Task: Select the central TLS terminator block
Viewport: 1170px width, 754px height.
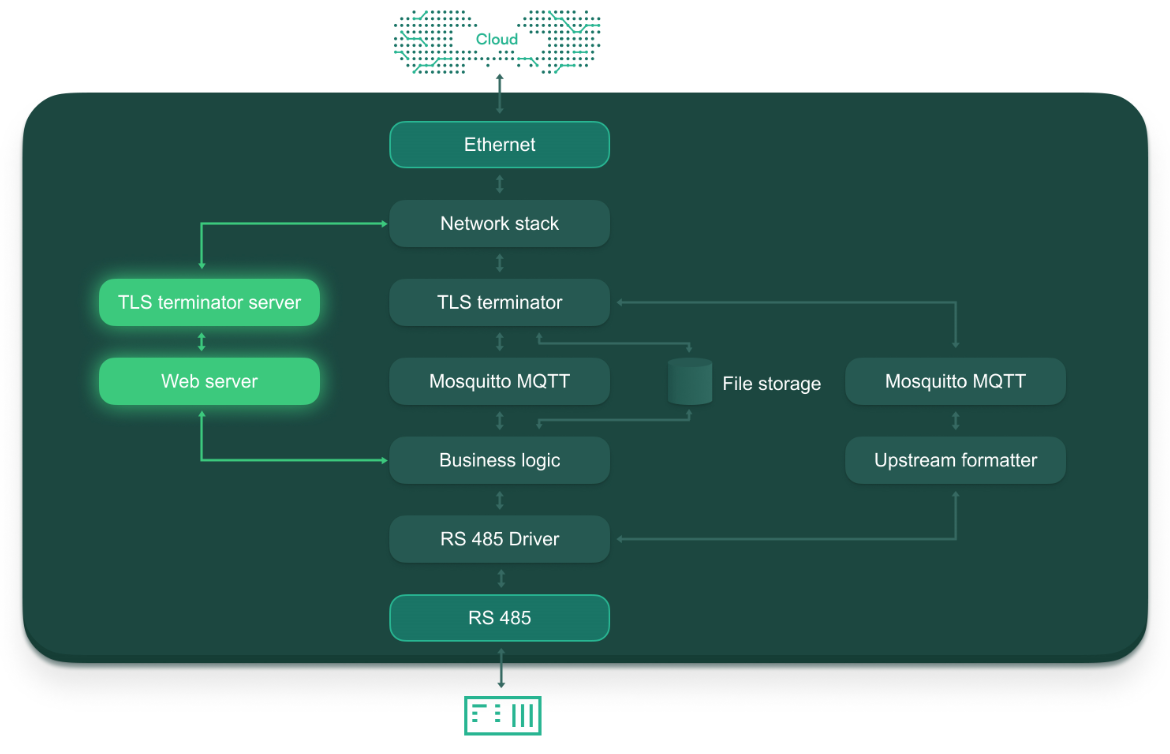Action: pyautogui.click(x=499, y=303)
